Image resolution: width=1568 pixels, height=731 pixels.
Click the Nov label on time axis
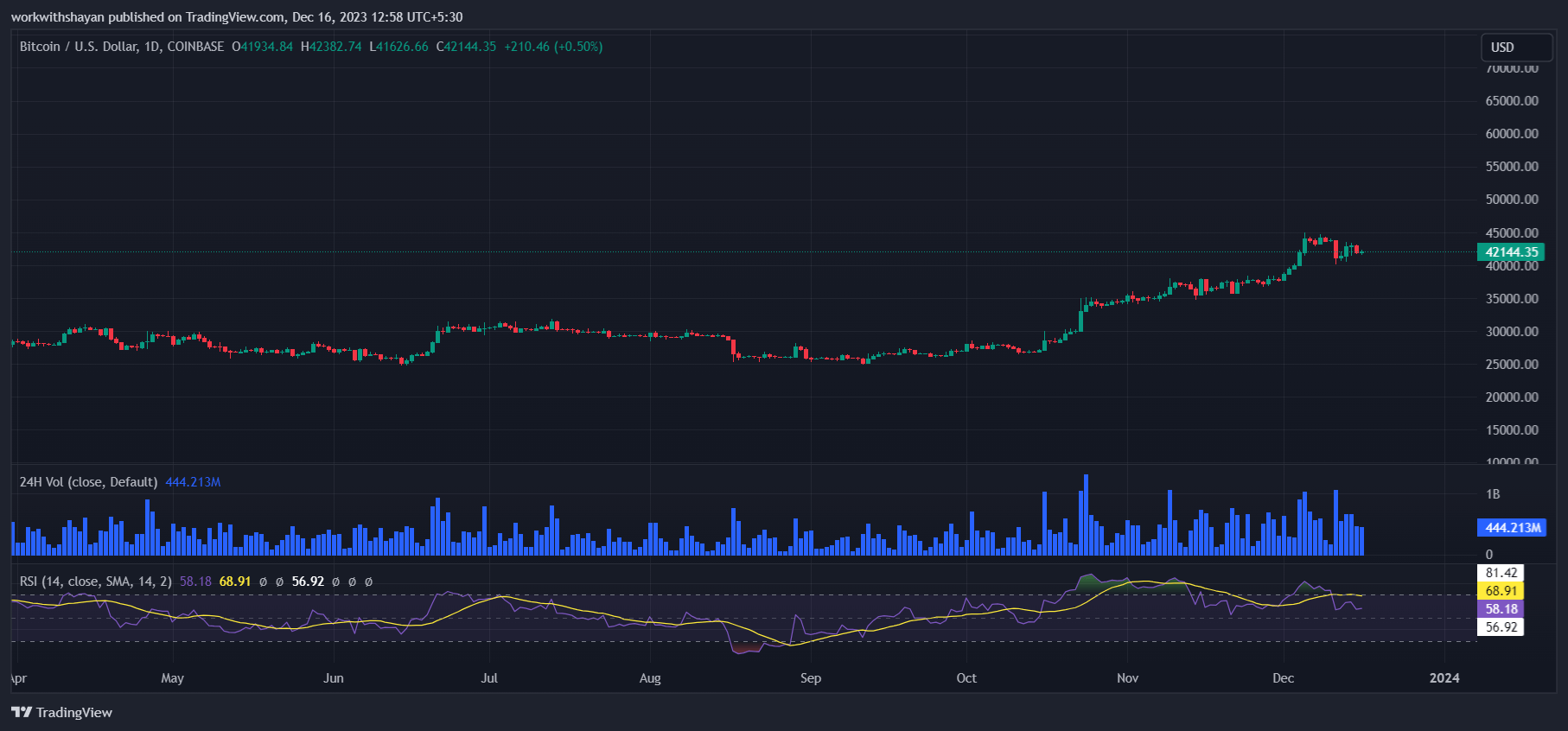pyautogui.click(x=1128, y=678)
